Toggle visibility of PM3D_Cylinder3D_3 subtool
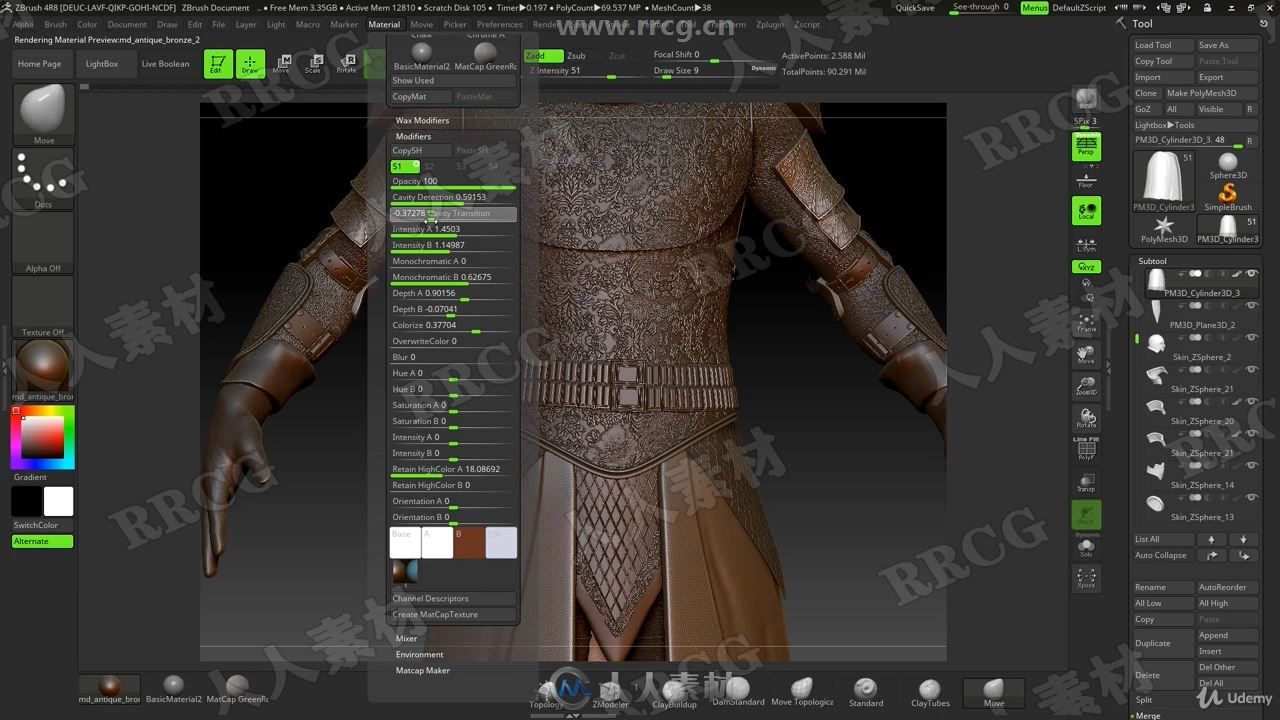The height and width of the screenshot is (720, 1280). (x=1251, y=273)
